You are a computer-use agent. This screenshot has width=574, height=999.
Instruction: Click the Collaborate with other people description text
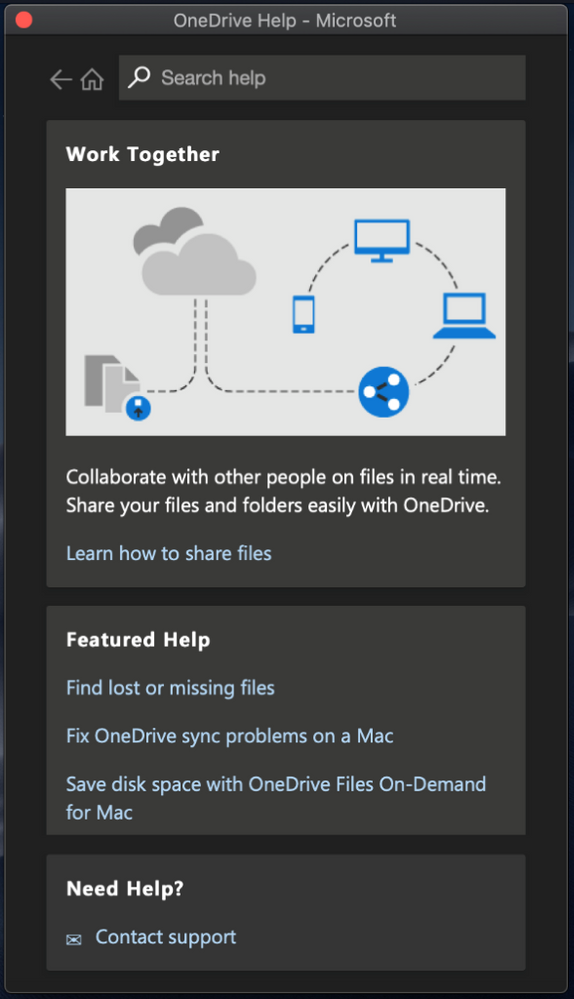[x=283, y=491]
